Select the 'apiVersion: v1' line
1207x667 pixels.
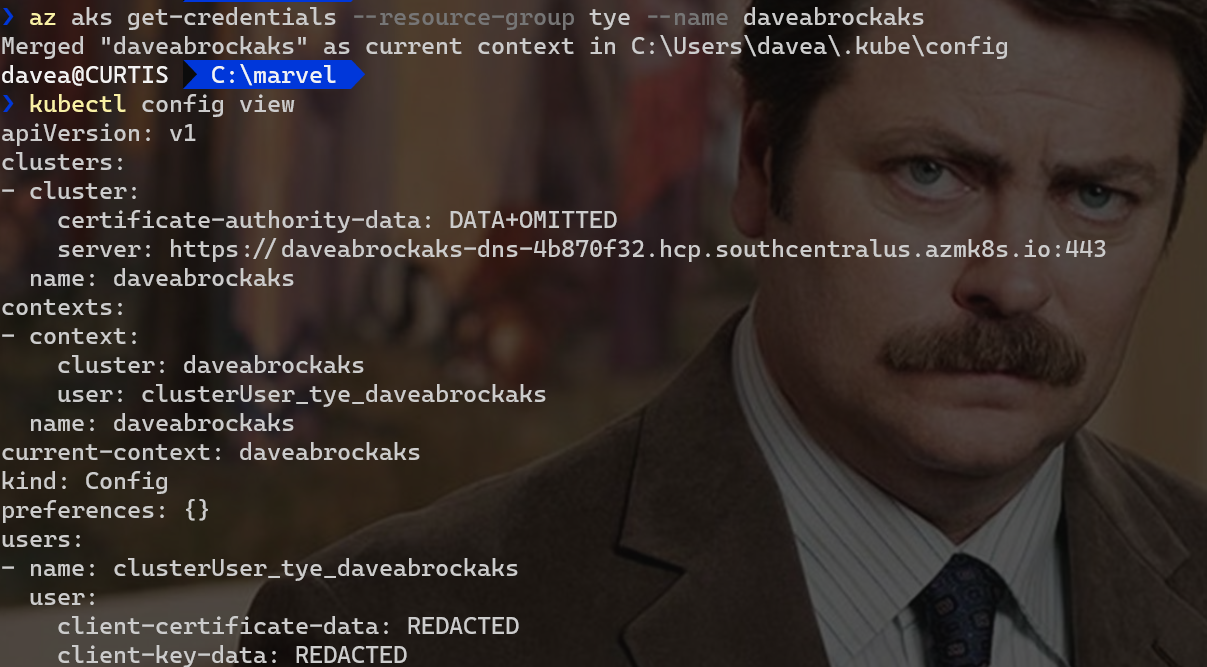pos(99,133)
